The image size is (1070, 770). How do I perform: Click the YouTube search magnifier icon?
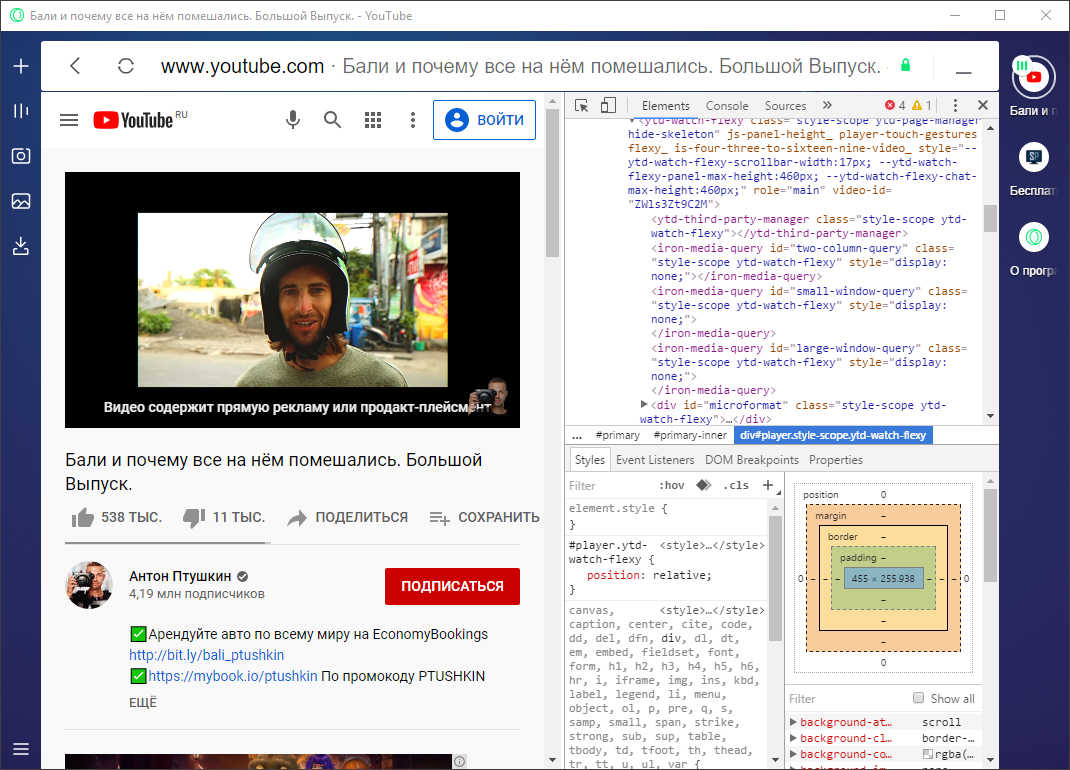333,120
